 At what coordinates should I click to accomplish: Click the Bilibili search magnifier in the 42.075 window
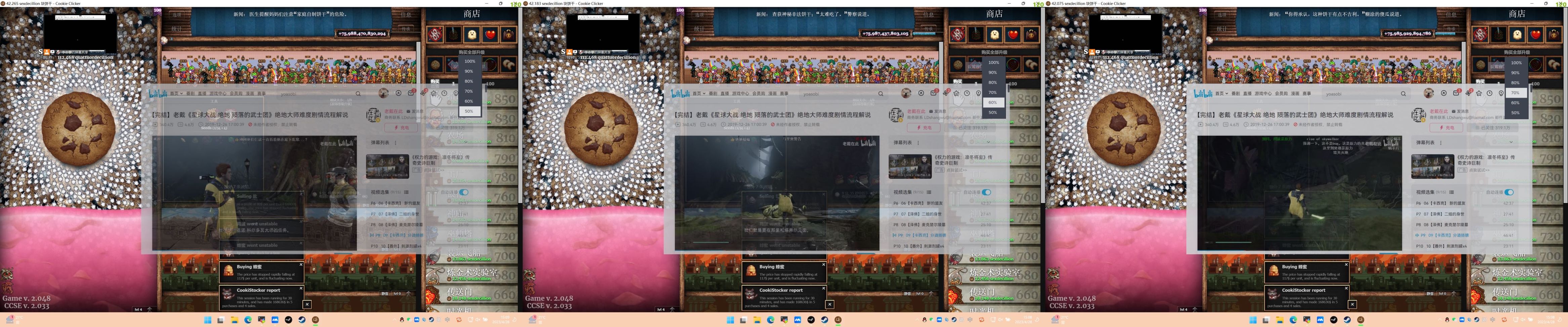(x=1403, y=94)
